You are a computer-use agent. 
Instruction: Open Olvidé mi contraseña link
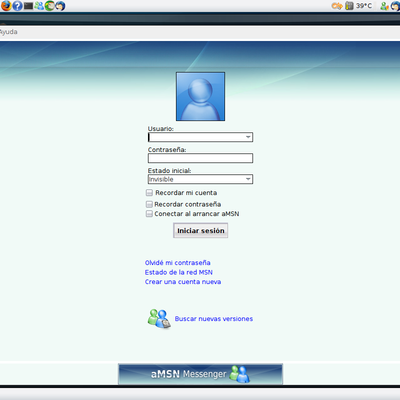pos(177,263)
